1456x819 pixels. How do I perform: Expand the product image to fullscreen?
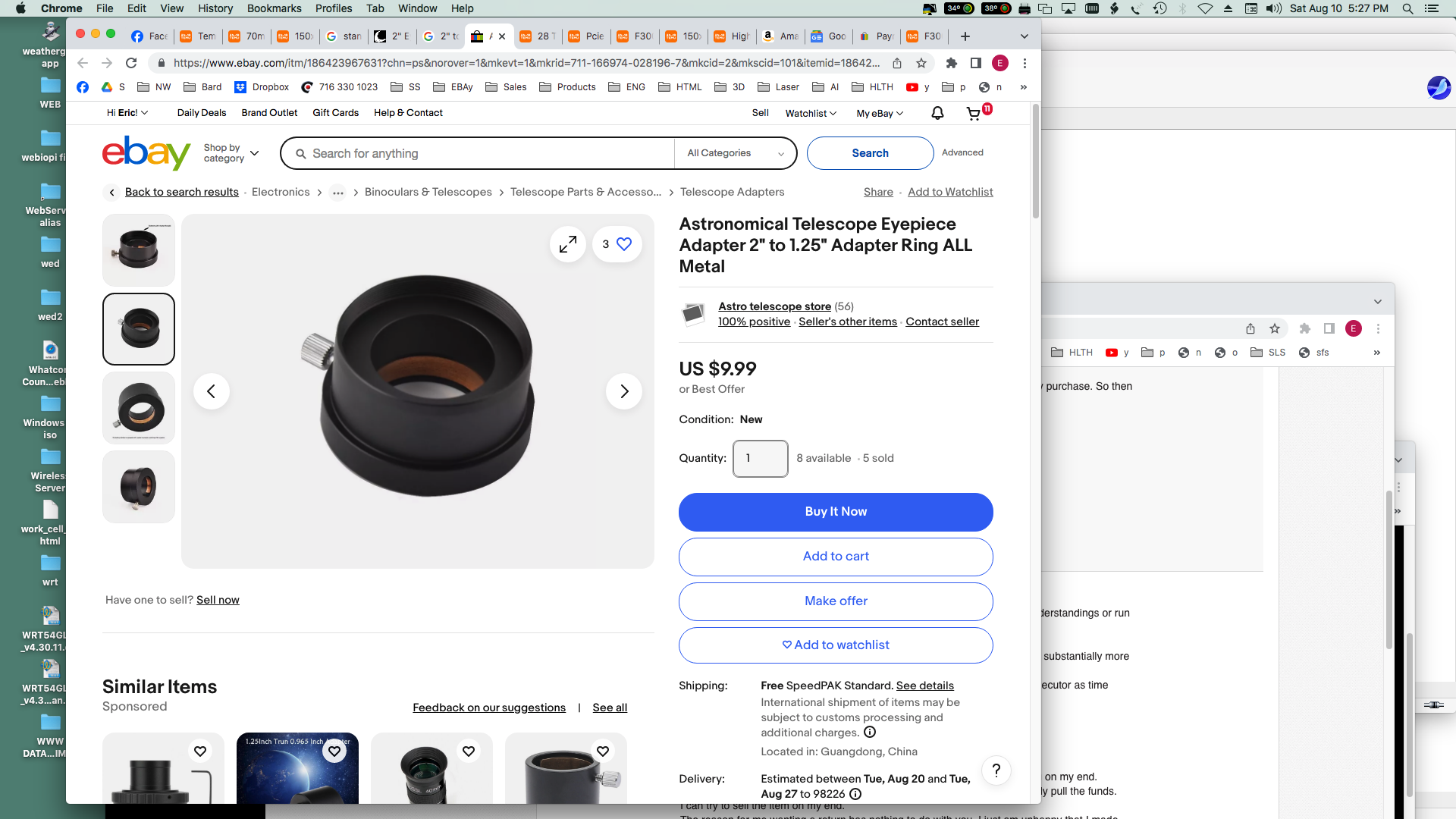pos(567,244)
